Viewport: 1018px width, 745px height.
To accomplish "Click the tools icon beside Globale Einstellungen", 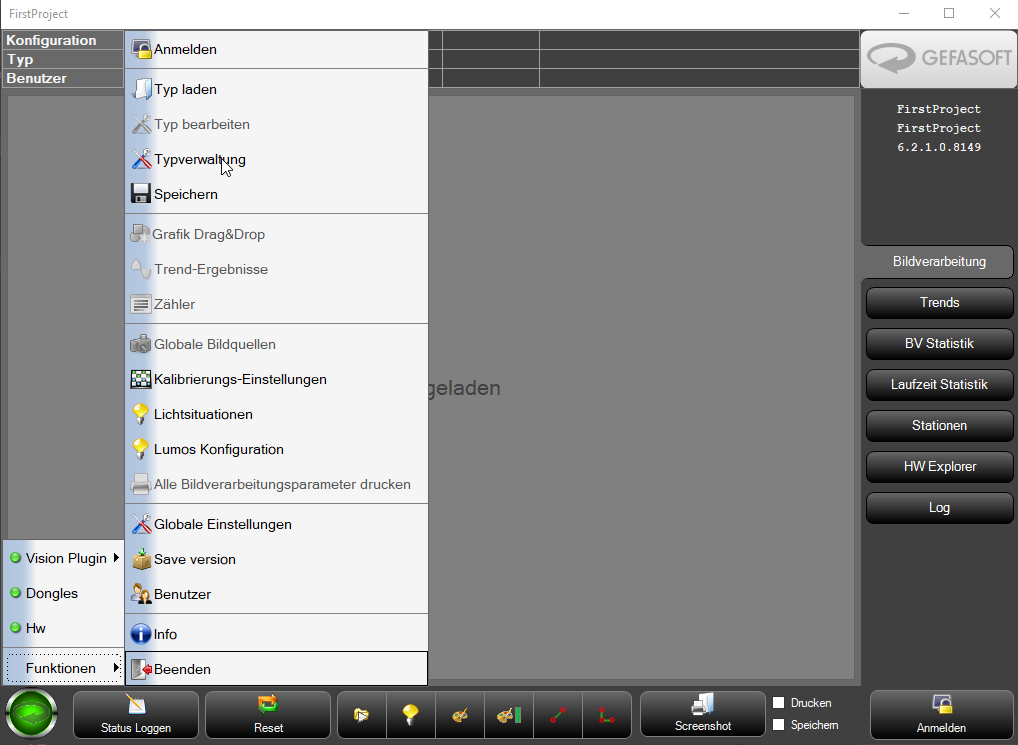I will tap(141, 524).
